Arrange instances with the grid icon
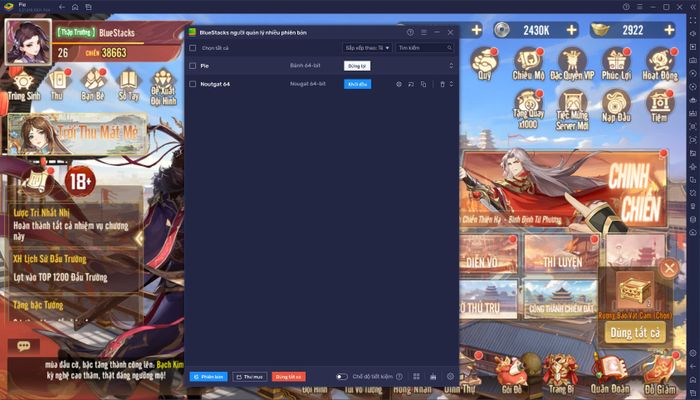The width and height of the screenshot is (700, 400). pos(416,377)
